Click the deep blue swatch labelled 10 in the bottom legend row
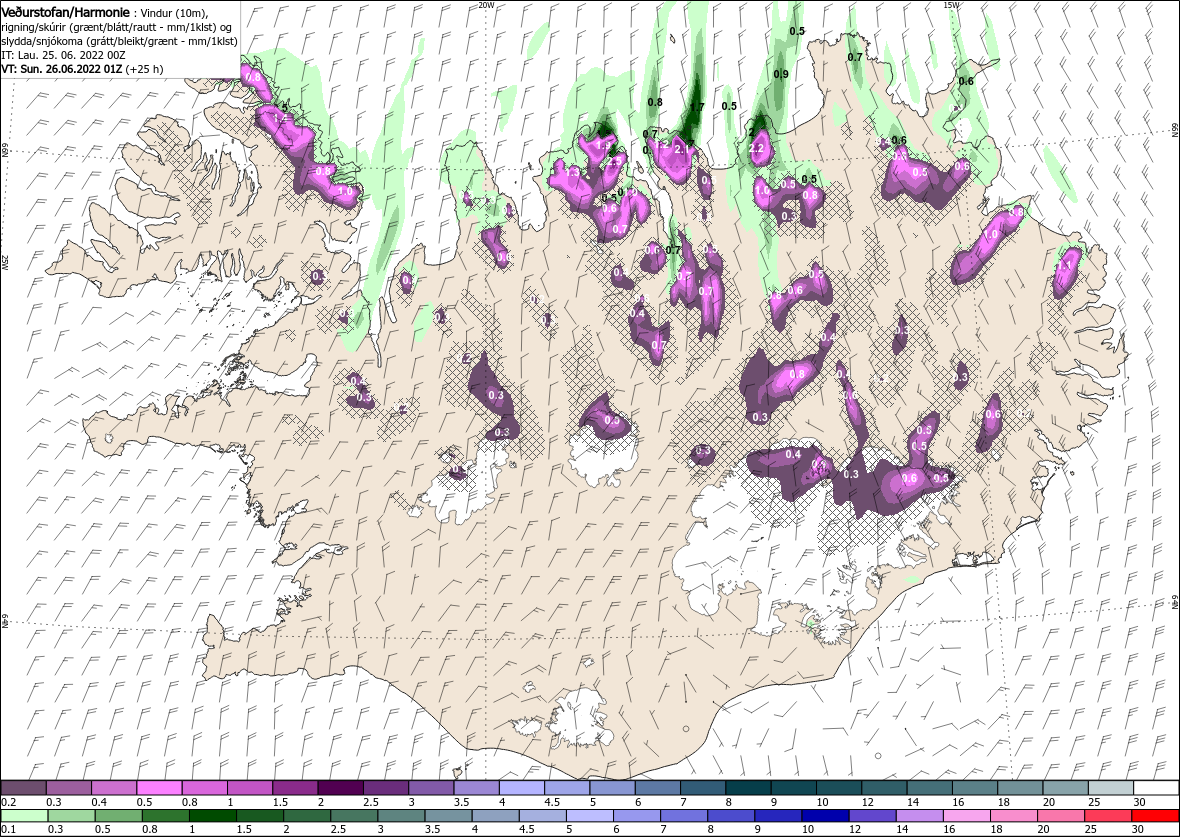 coord(825,816)
